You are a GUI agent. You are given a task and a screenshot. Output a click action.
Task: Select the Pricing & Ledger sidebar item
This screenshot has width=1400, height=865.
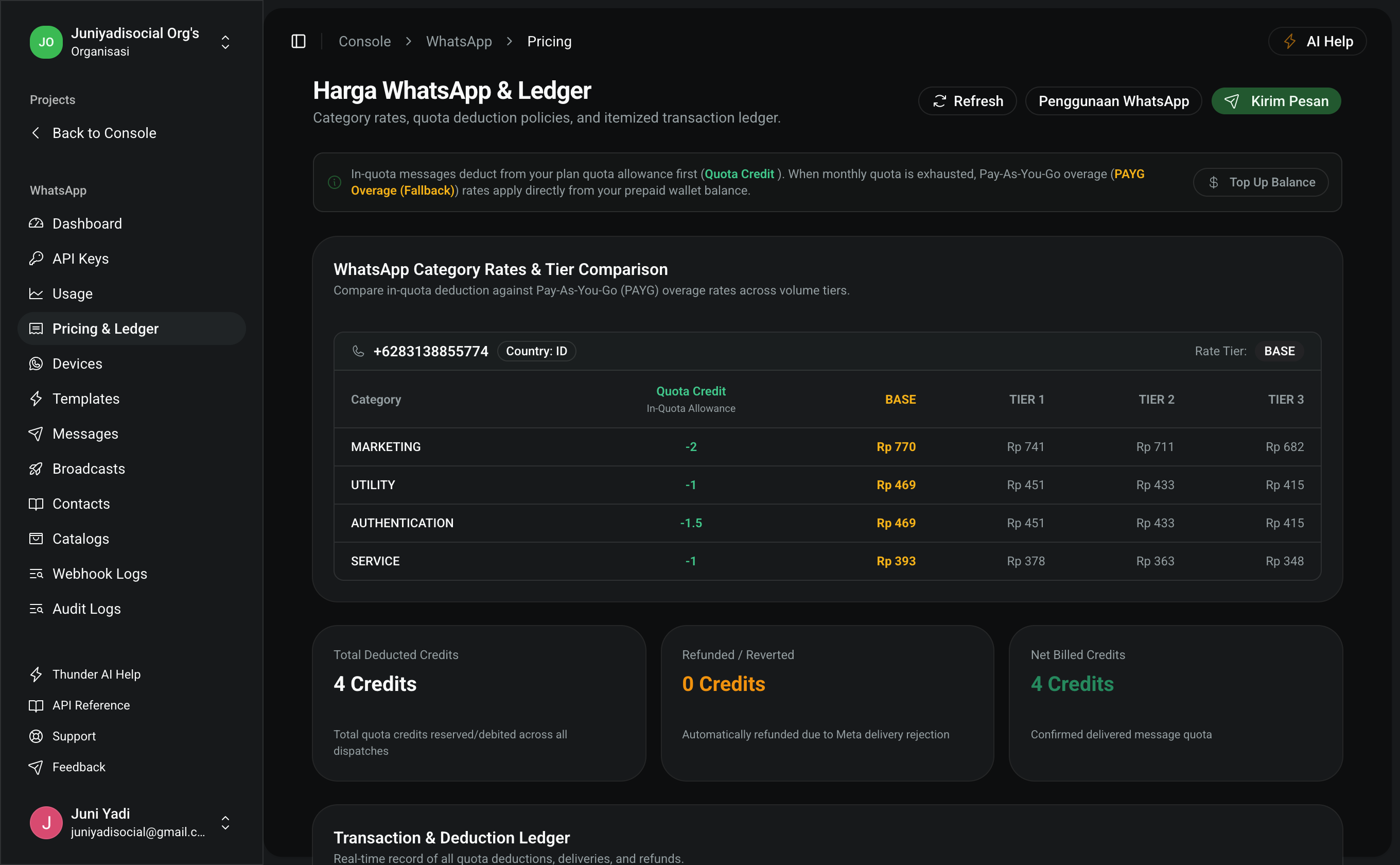(132, 328)
